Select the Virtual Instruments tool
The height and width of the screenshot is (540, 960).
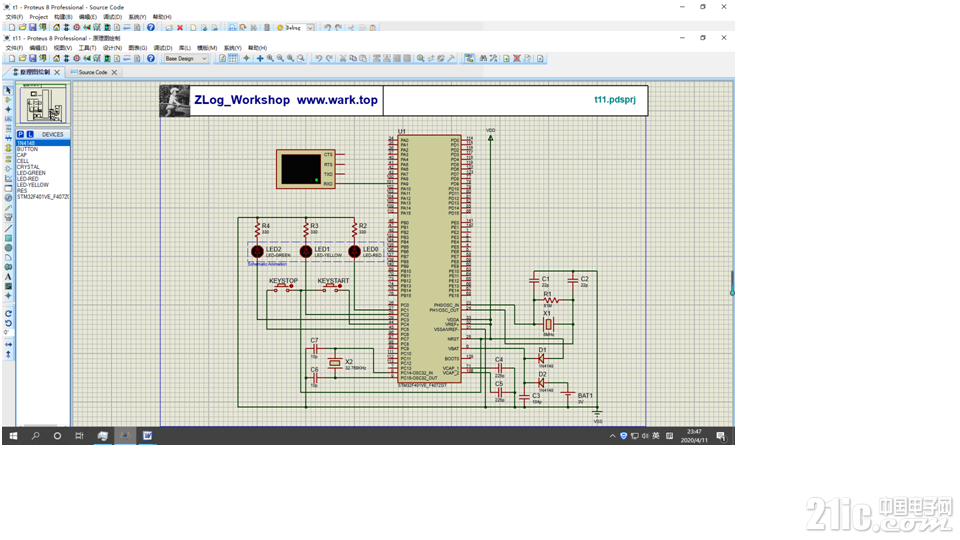click(x=8, y=217)
